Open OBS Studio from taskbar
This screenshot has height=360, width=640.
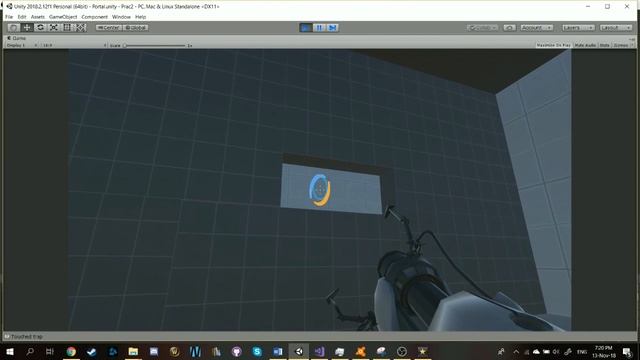402,351
